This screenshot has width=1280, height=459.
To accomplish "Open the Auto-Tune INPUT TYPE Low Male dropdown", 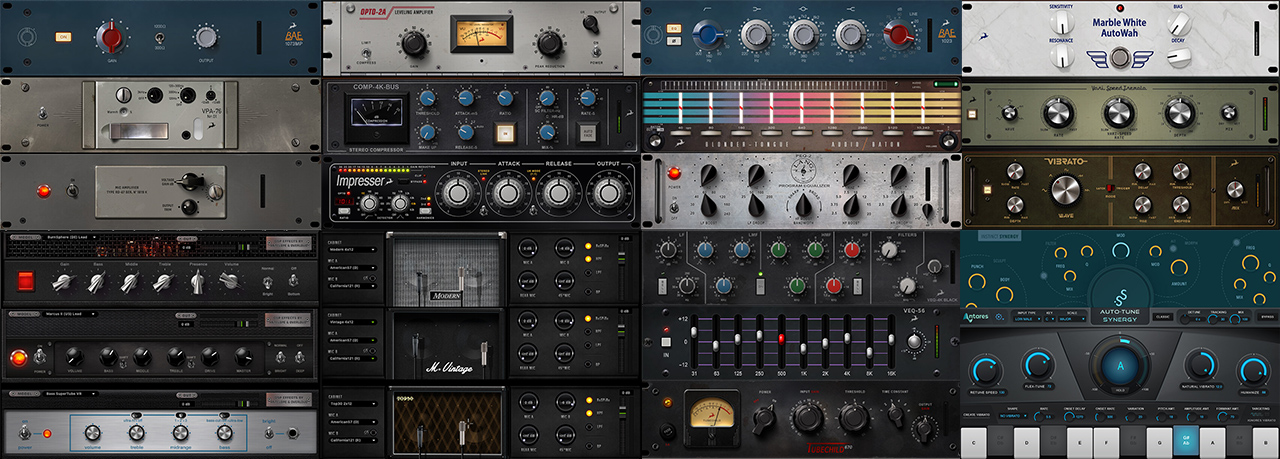I will [1027, 319].
